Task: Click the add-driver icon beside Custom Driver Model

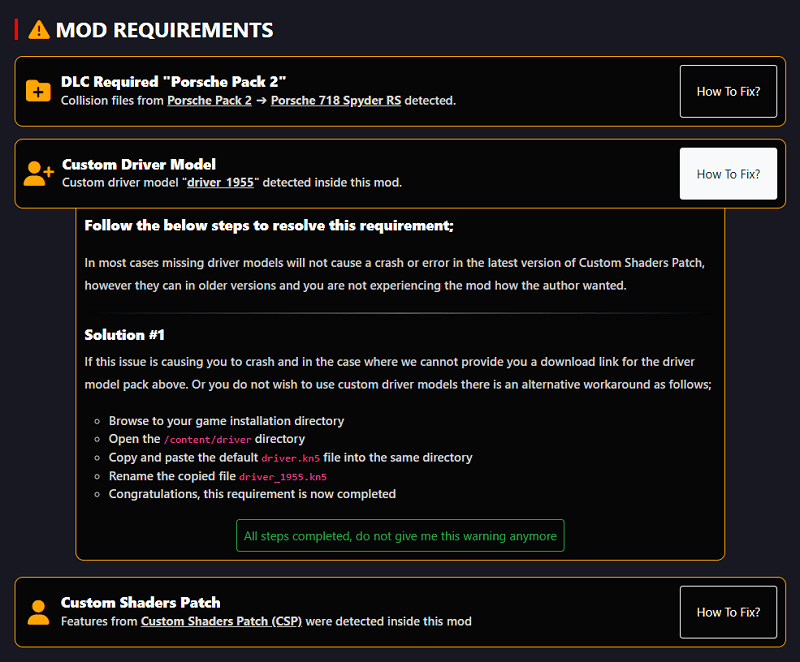Action: coord(38,174)
